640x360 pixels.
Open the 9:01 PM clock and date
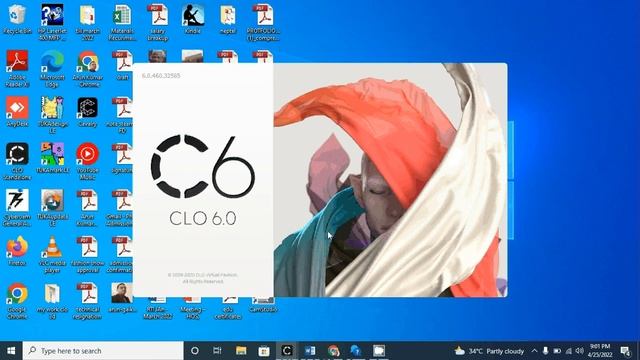coord(600,351)
